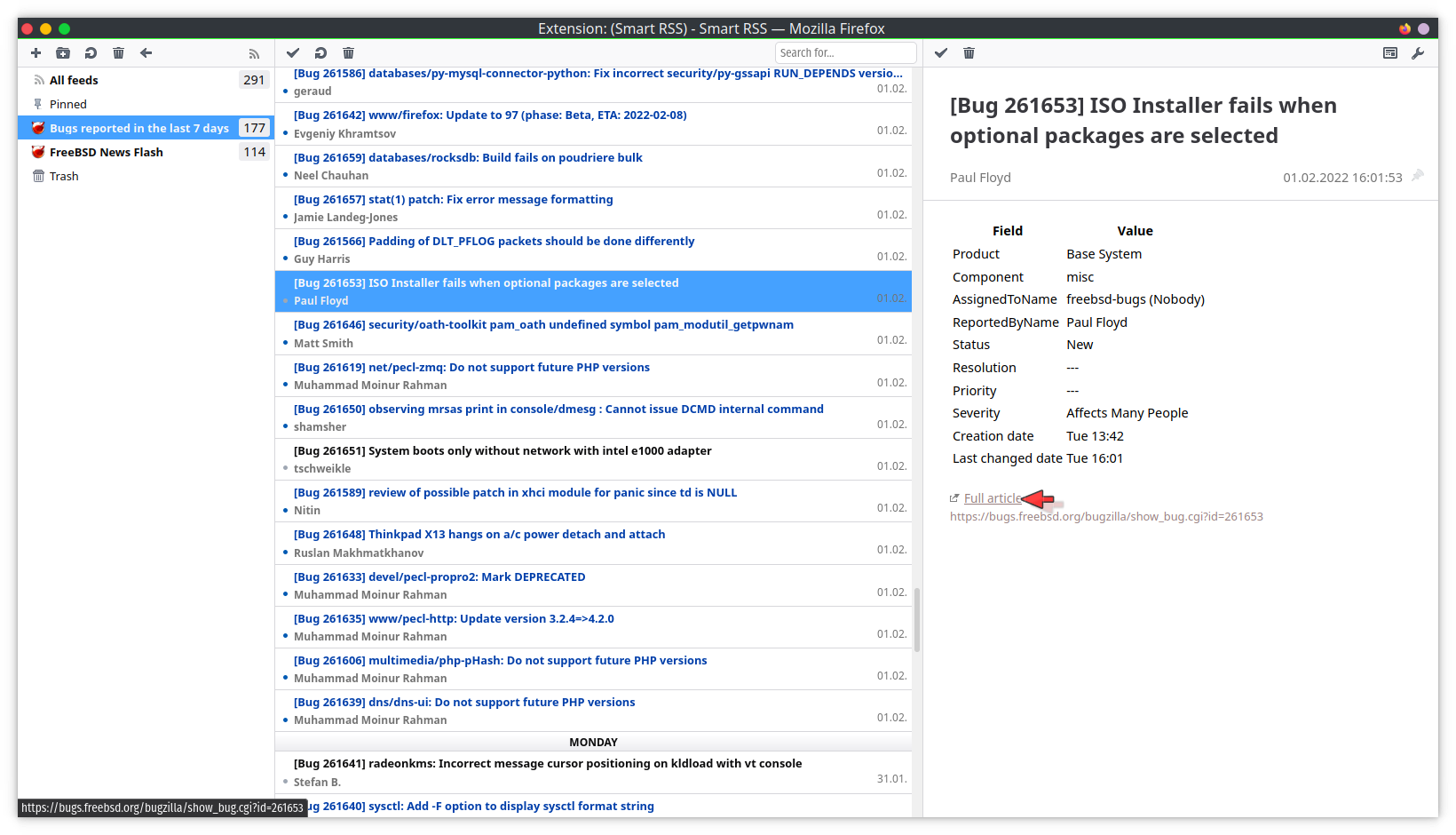Delete the open article with the article view trash icon
The image size is (1456, 835).
pos(969,53)
